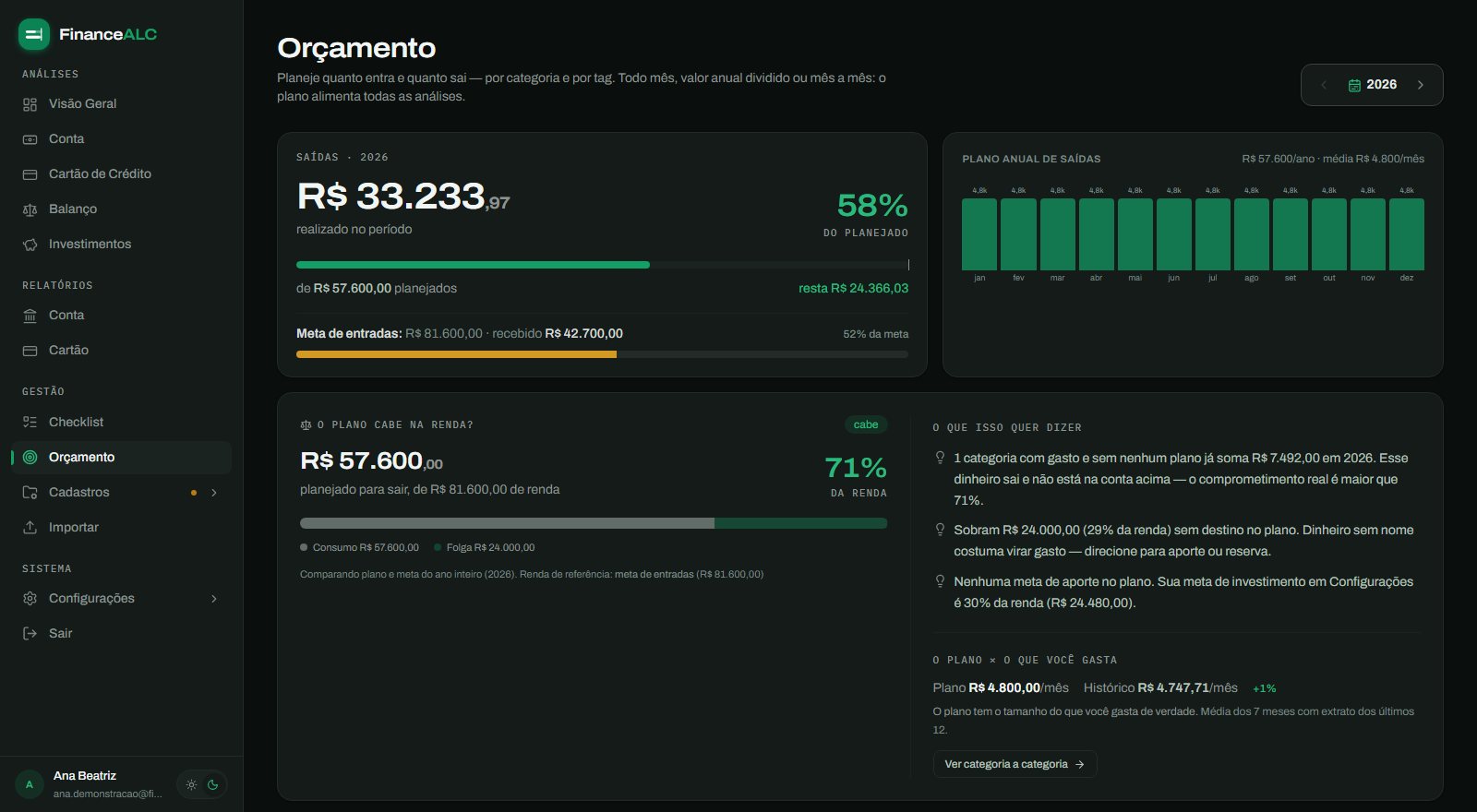Screen dimensions: 1477x812
Task: Click the Folga R$ 24.000,00 legend
Action: point(485,548)
